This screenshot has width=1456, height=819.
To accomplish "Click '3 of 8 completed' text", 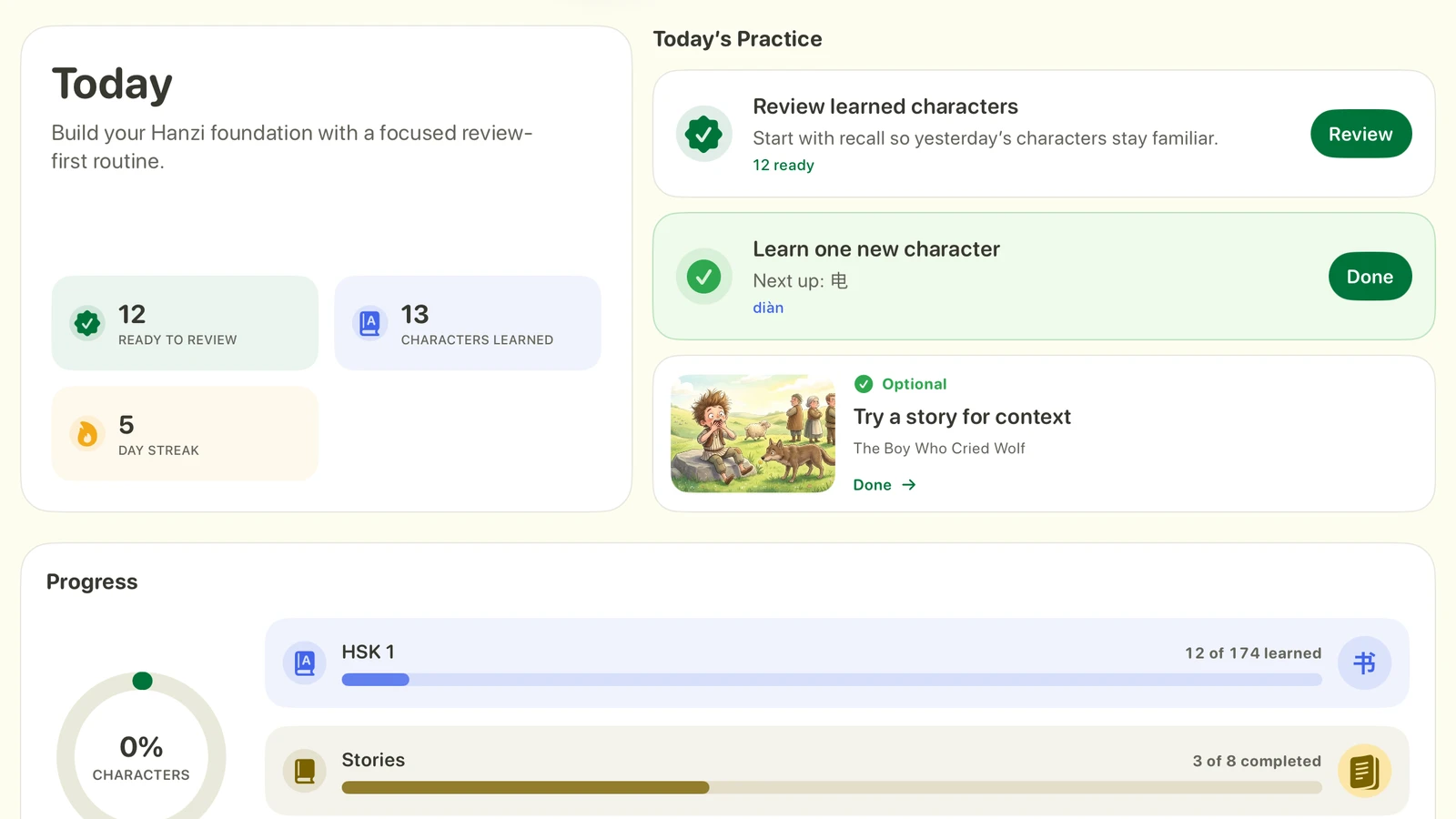I will 1257,761.
